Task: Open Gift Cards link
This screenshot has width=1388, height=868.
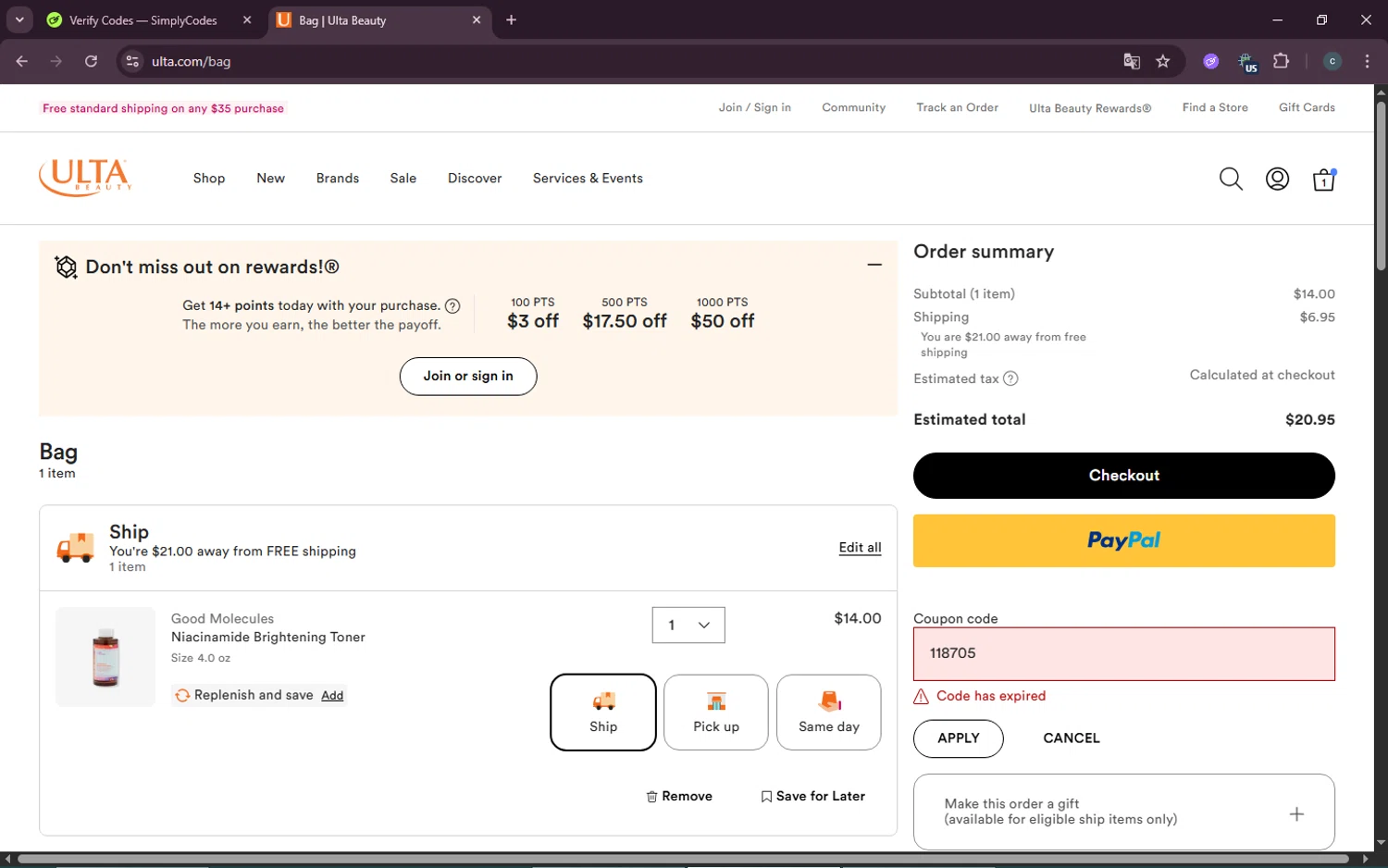Action: 1307,107
